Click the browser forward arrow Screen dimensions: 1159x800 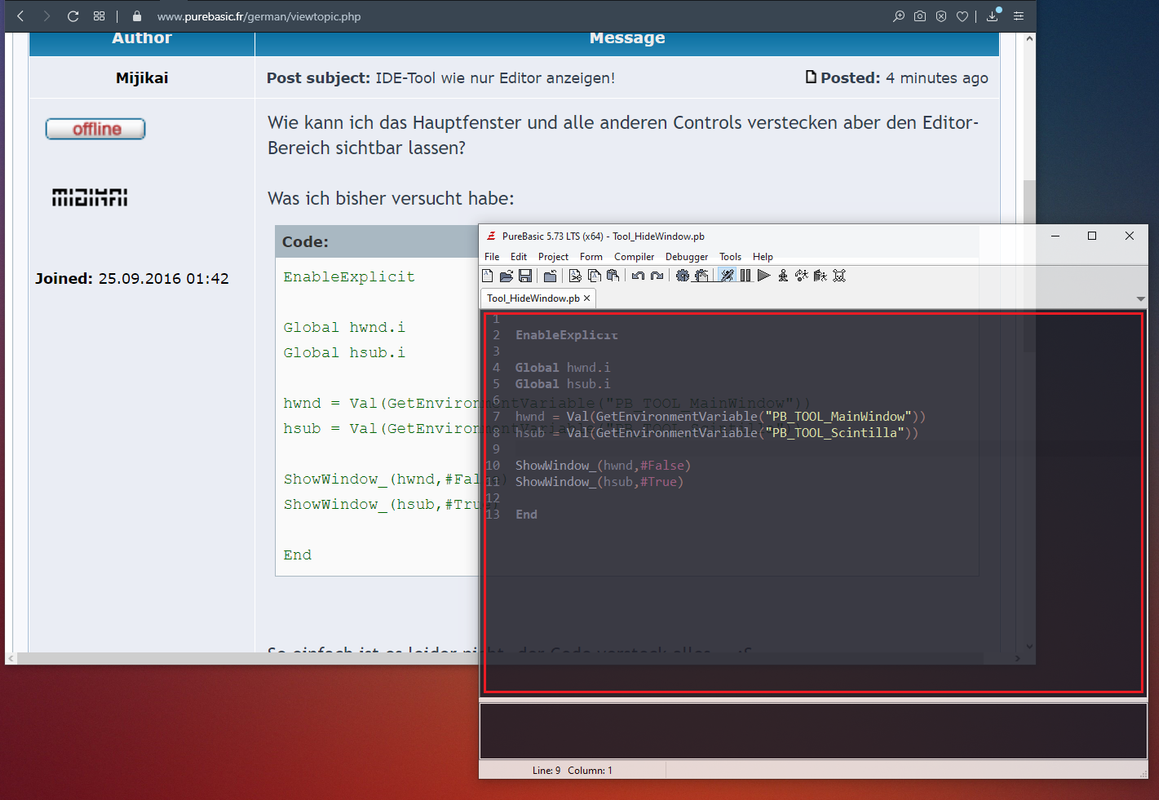tap(47, 16)
